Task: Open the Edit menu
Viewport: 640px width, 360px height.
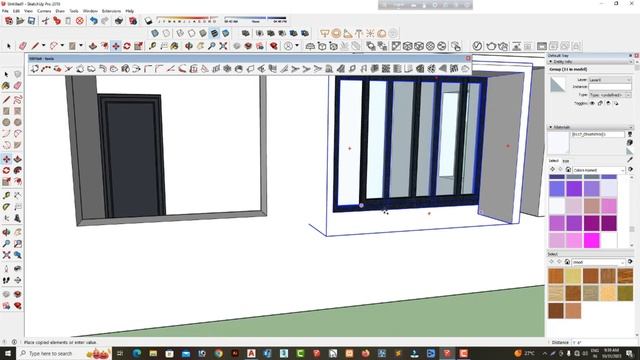Action: tap(16, 11)
